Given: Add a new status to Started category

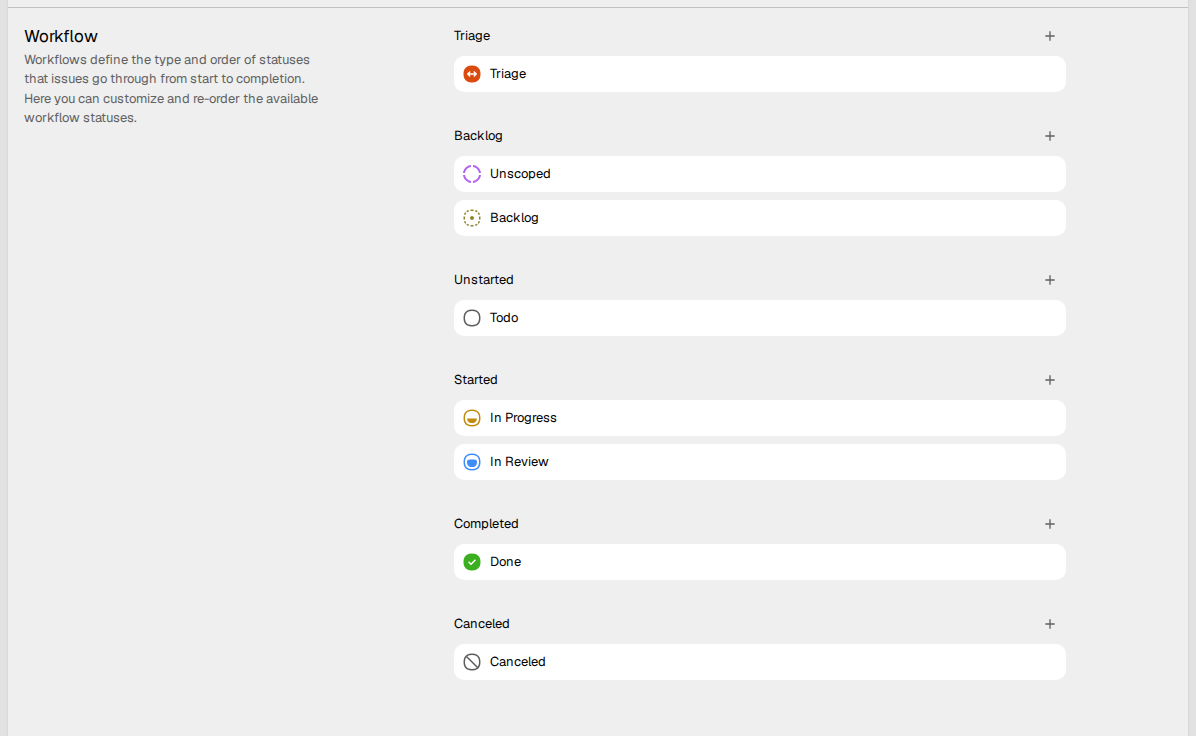Looking at the screenshot, I should coord(1050,380).
